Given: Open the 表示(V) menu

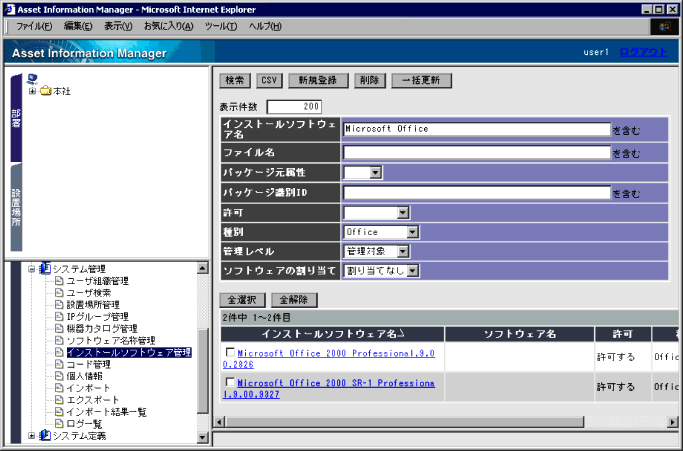Looking at the screenshot, I should click(x=118, y=27).
